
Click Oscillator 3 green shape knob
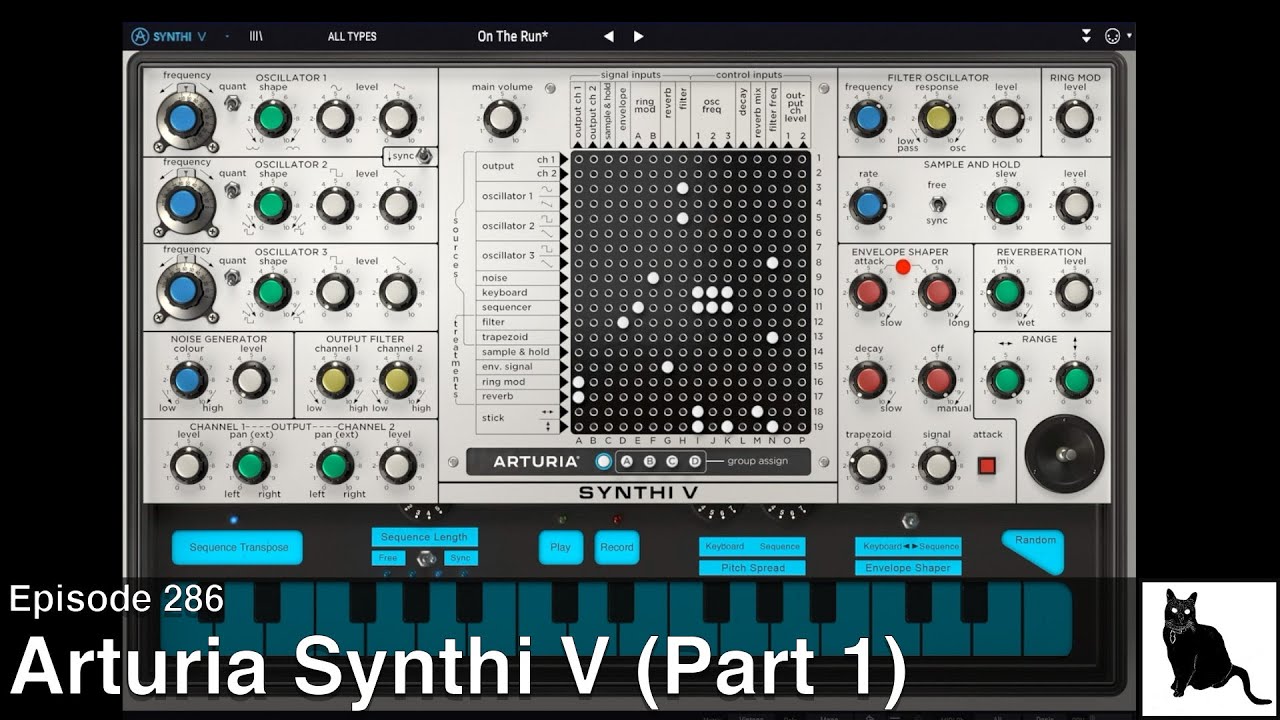[271, 292]
